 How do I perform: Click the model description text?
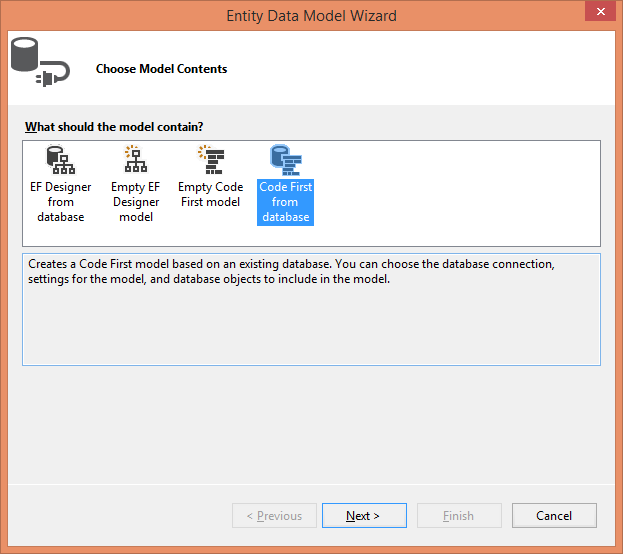coord(291,271)
